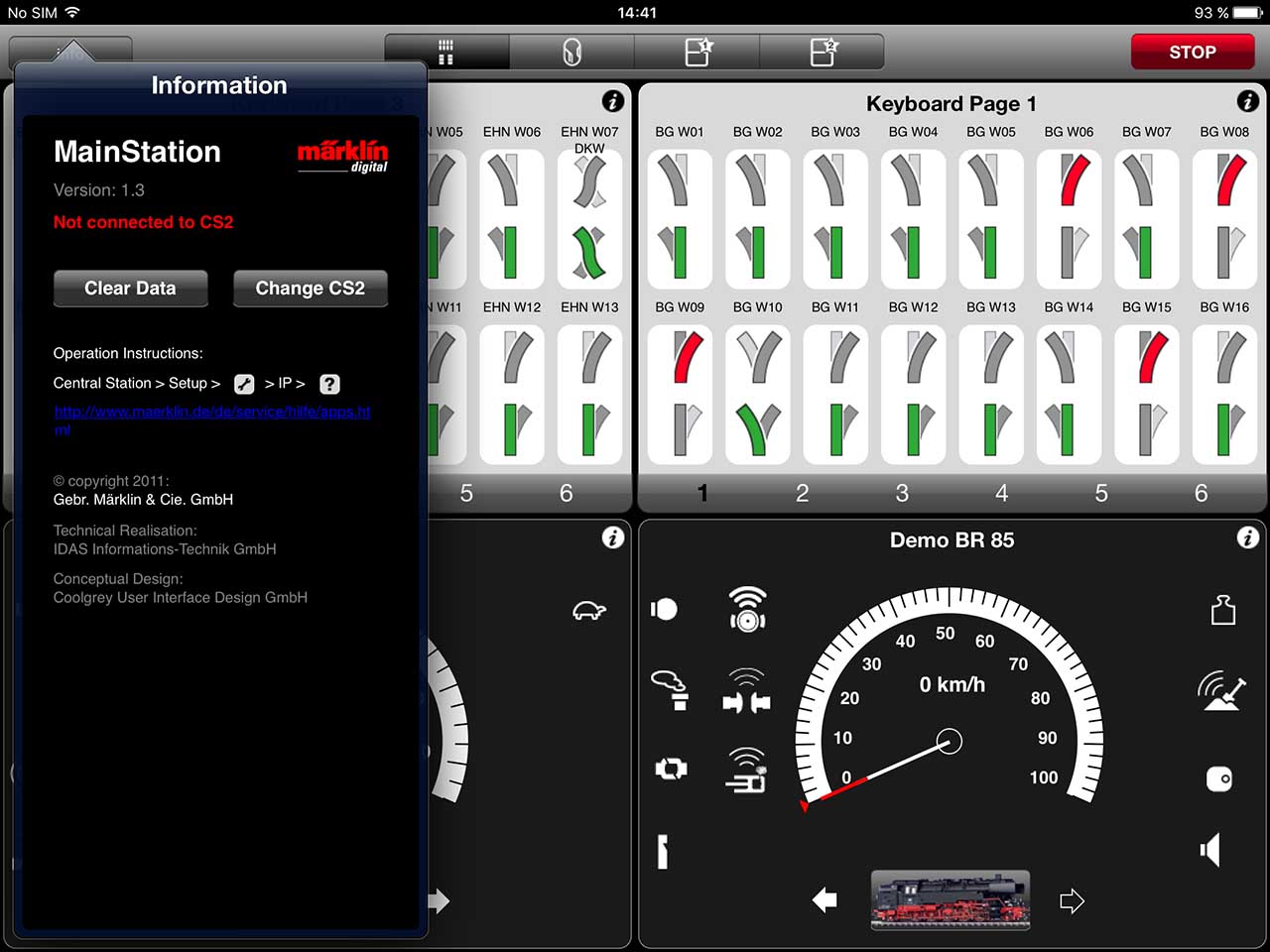Toggle the smoke generator function
The image size is (1270, 952).
[671, 689]
